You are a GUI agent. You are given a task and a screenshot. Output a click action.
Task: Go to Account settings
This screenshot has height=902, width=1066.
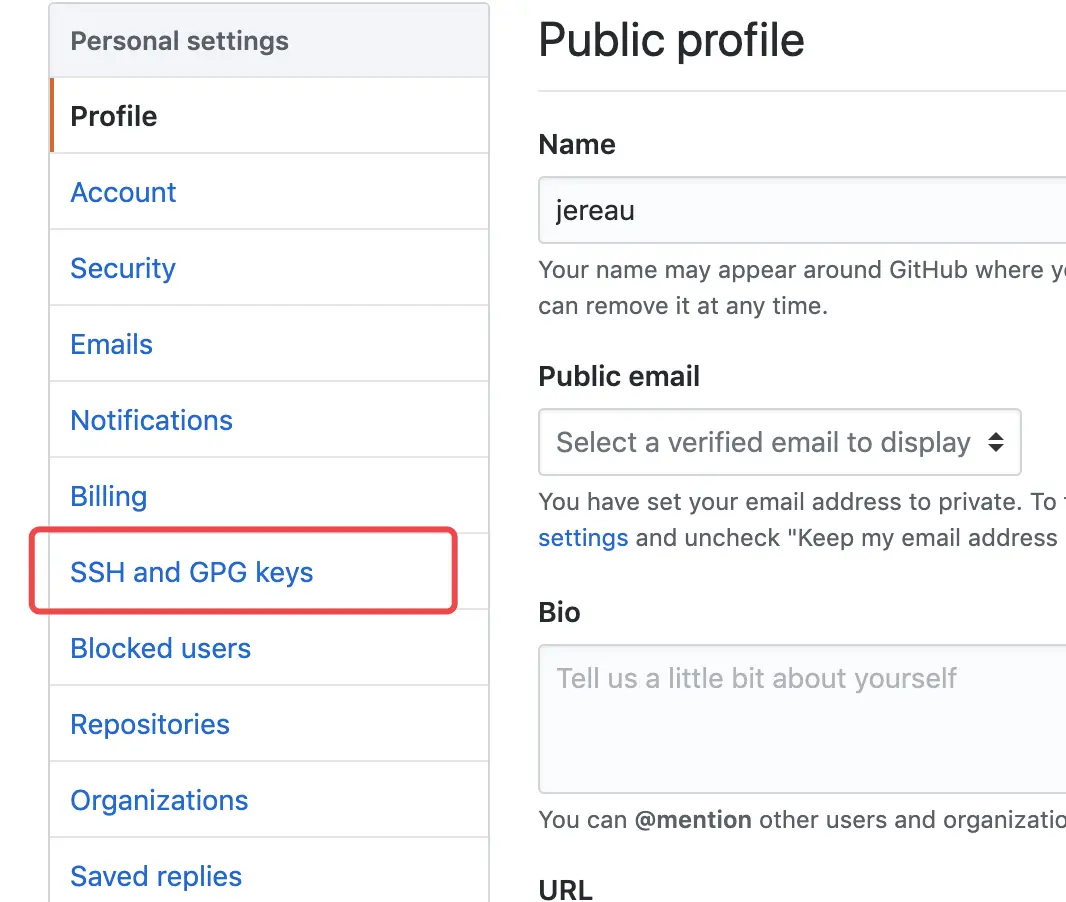point(123,192)
